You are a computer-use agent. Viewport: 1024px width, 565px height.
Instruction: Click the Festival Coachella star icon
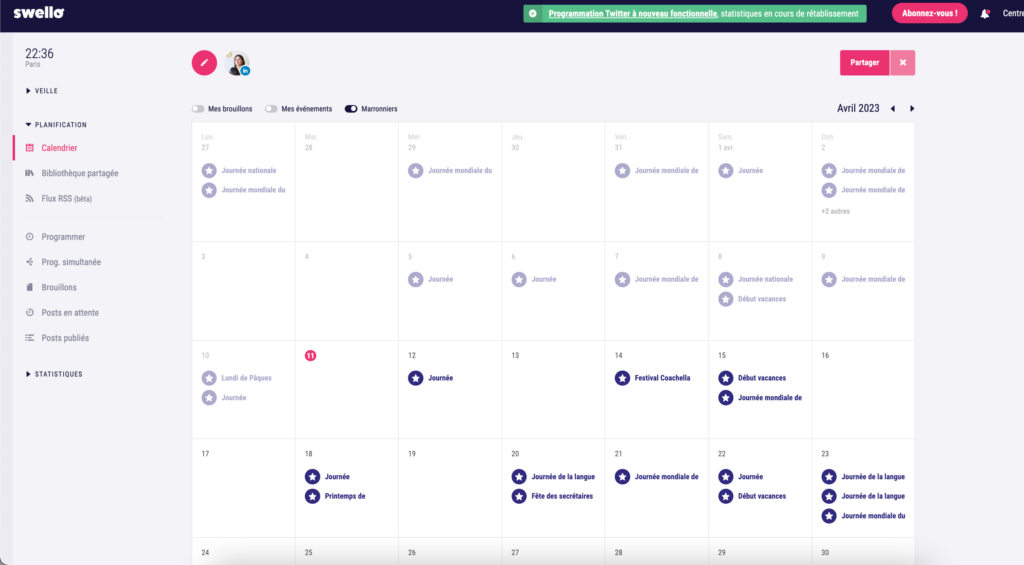point(622,378)
